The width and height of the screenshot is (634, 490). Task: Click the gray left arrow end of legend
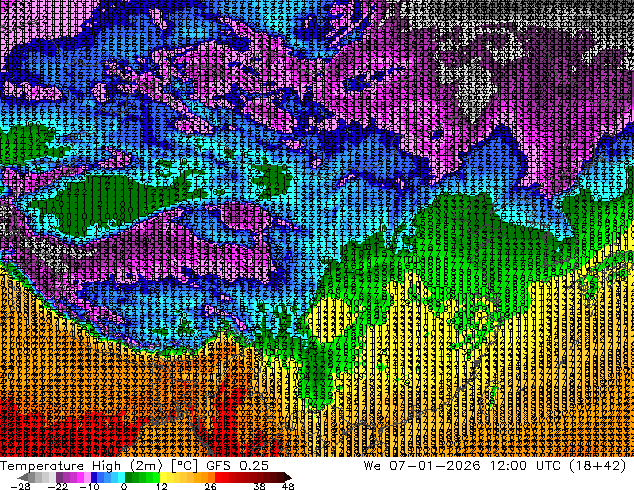pyautogui.click(x=23, y=477)
